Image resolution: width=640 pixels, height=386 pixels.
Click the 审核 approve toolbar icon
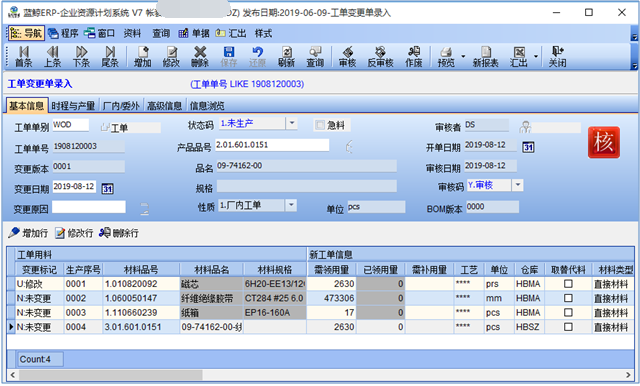[x=347, y=56]
